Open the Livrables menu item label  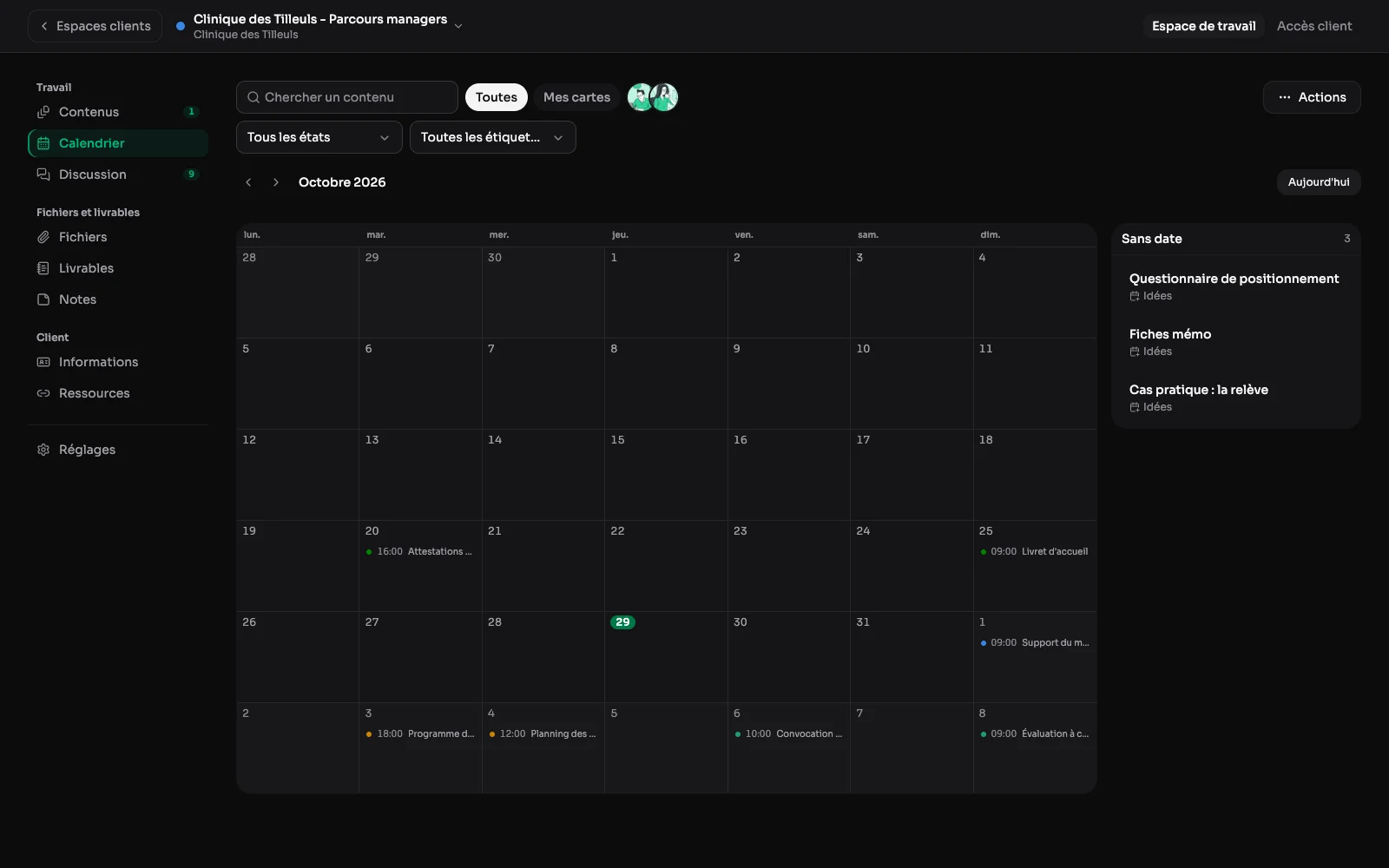click(x=86, y=268)
